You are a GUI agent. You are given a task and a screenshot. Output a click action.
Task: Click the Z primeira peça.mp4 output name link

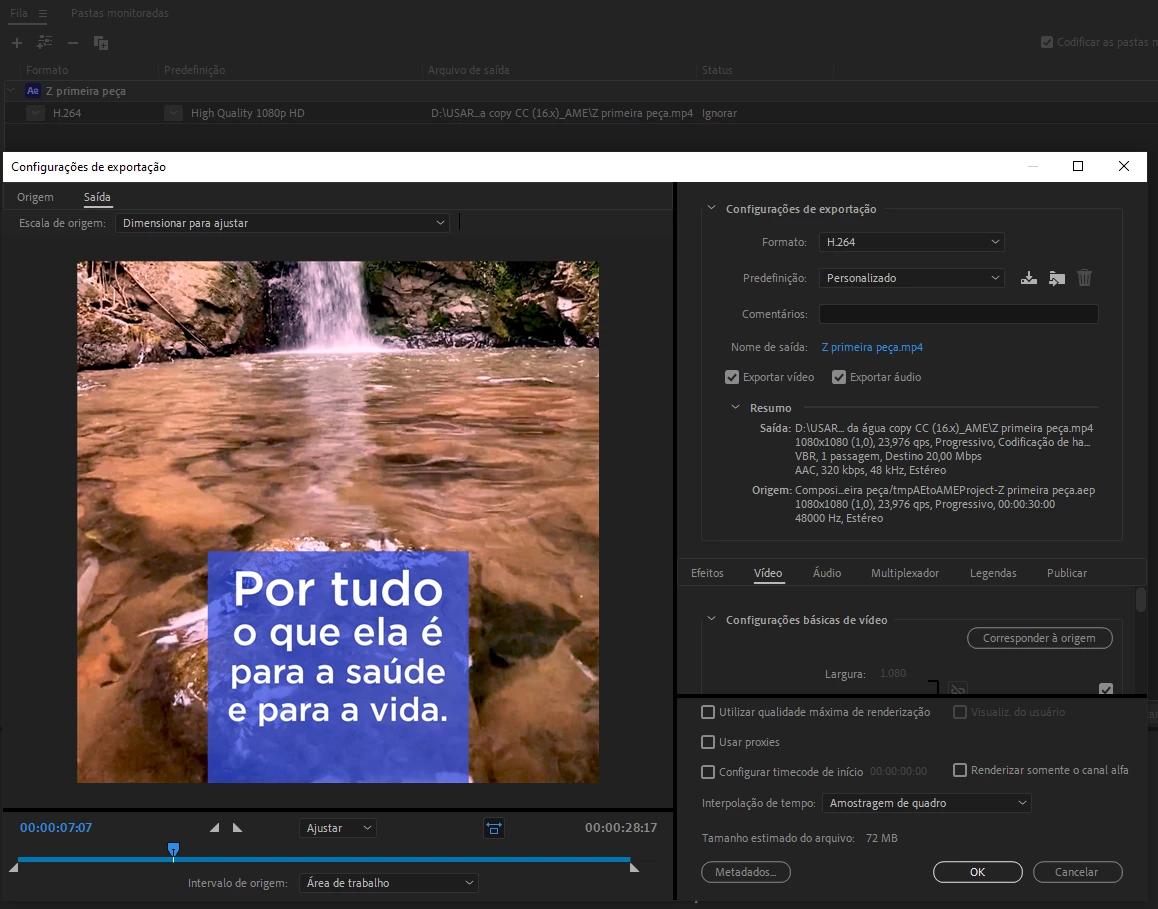click(871, 347)
